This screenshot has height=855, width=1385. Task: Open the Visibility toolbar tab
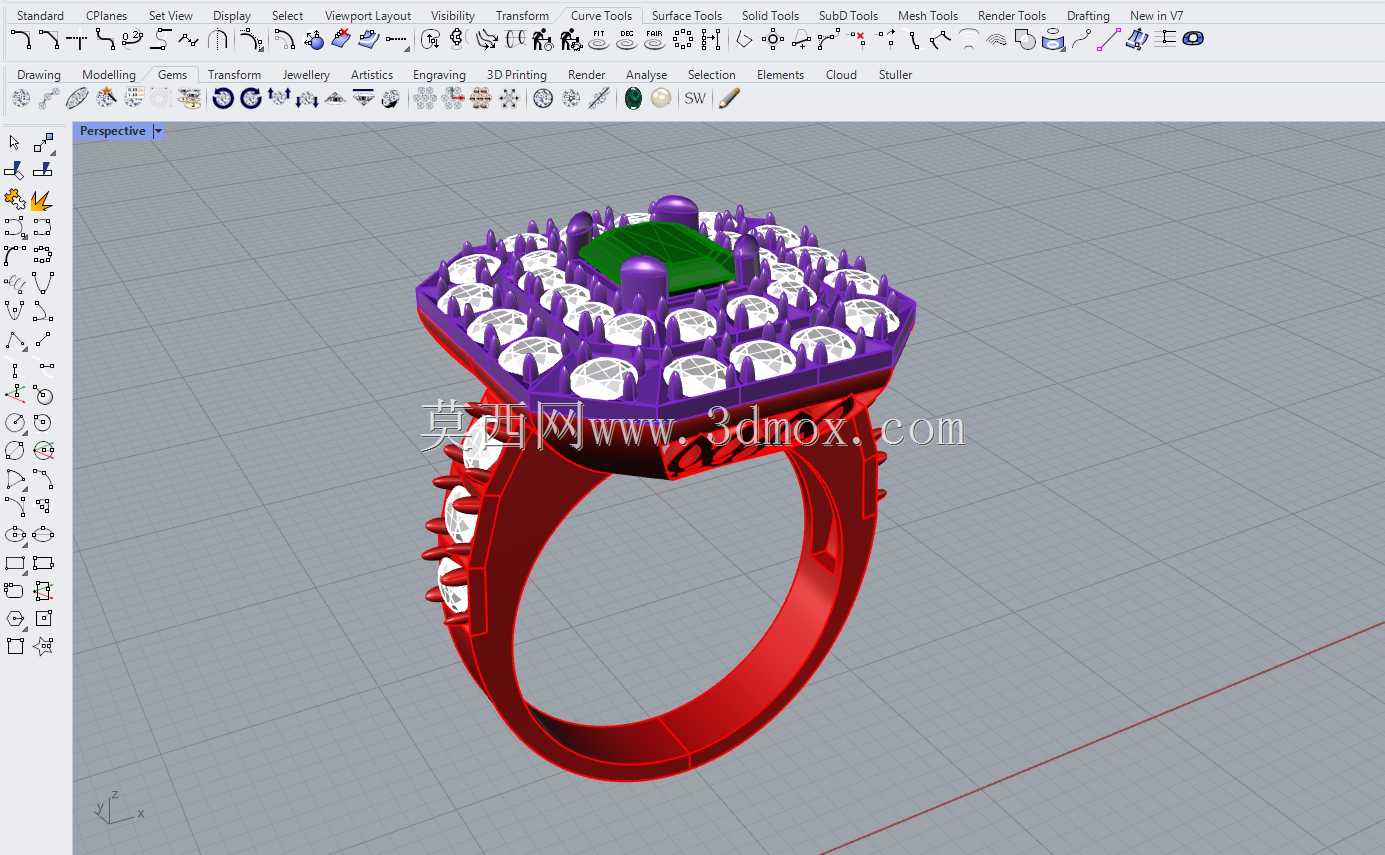coord(453,16)
